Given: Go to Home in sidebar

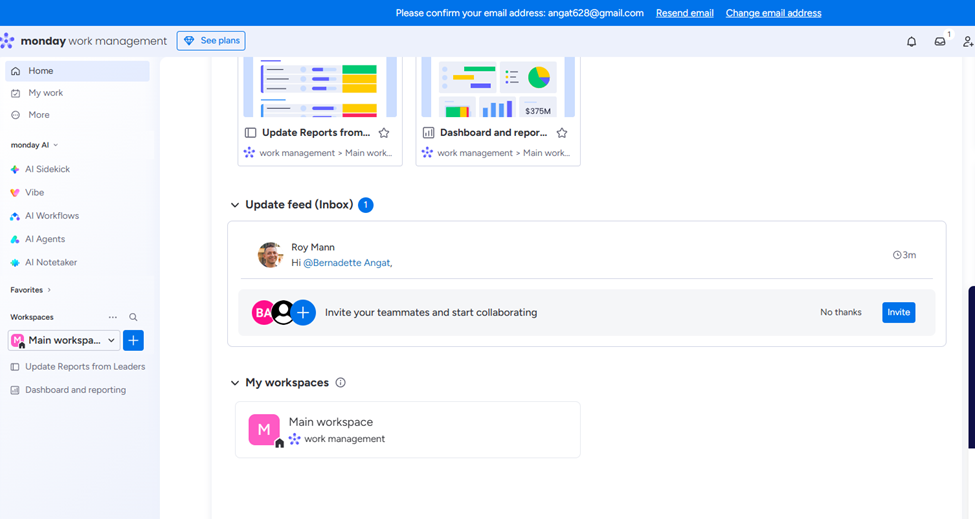Looking at the screenshot, I should click(x=77, y=71).
